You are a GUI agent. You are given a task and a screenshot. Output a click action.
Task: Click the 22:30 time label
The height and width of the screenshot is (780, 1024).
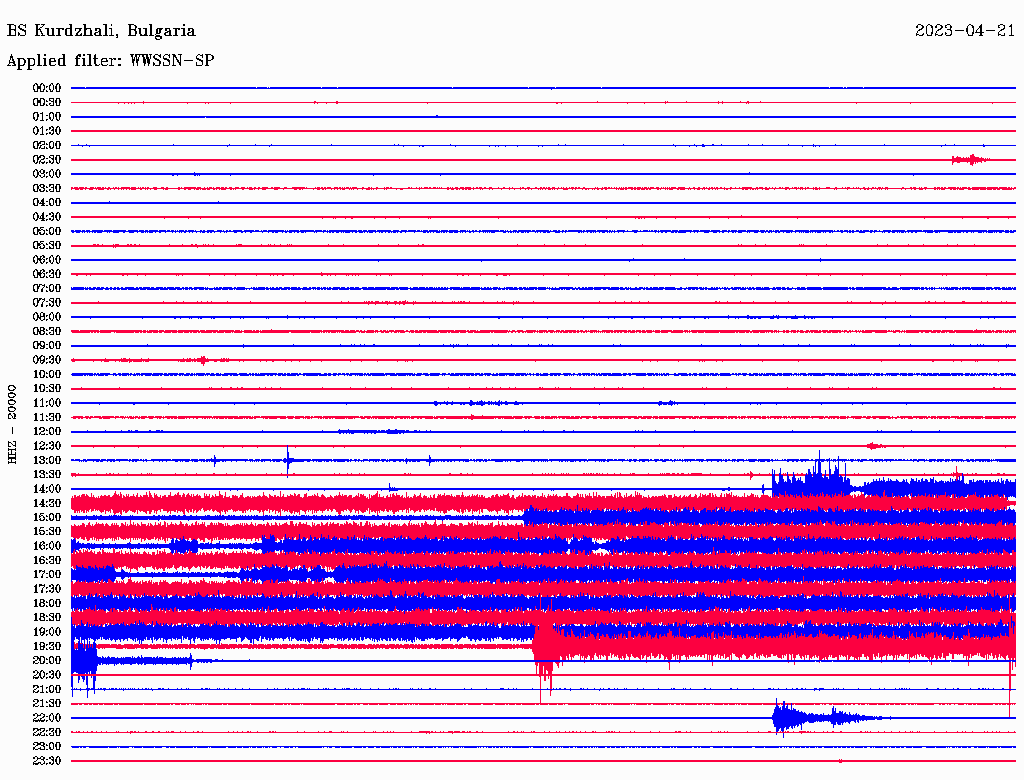47,732
